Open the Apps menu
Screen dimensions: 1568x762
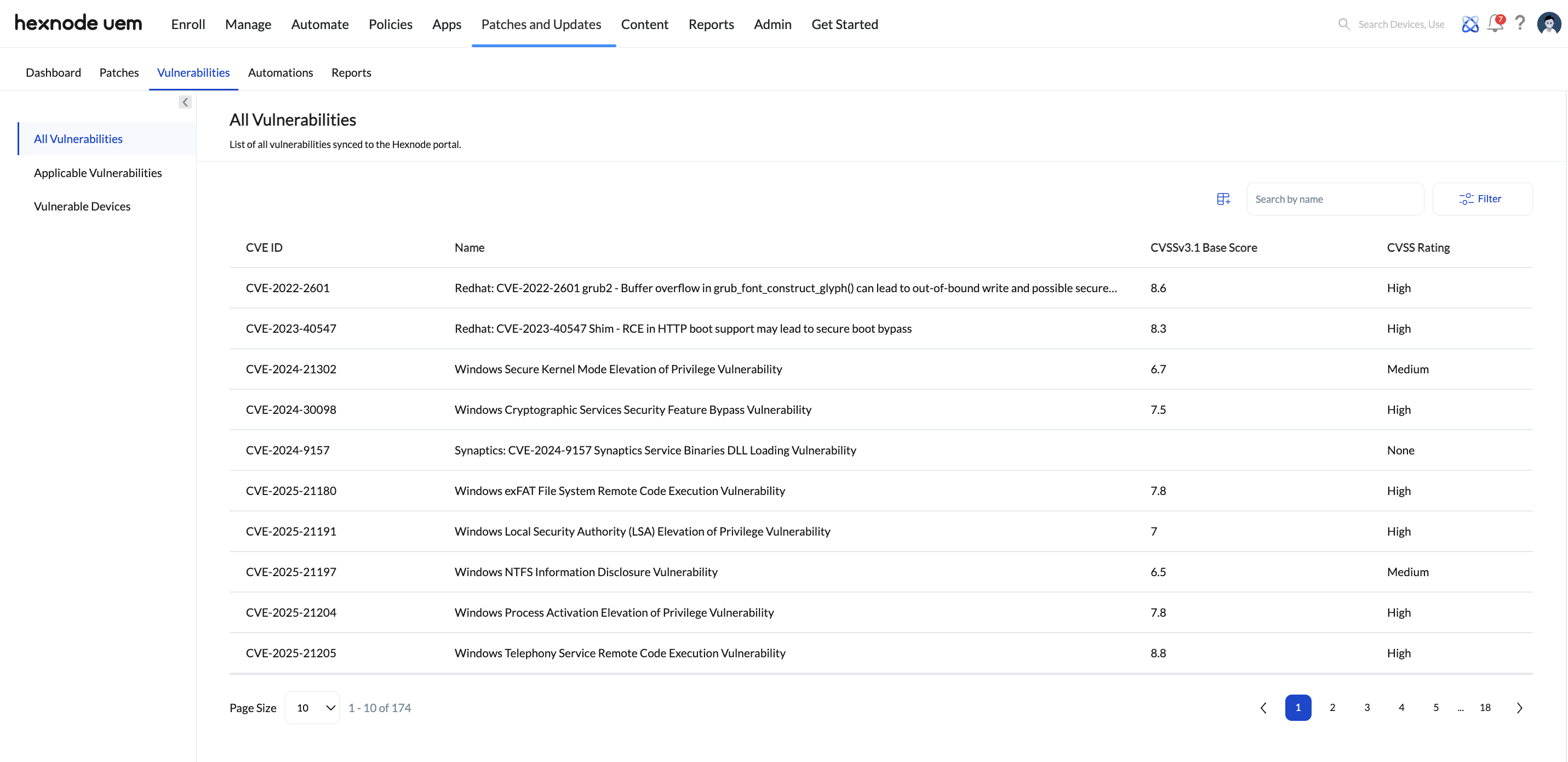click(x=447, y=24)
